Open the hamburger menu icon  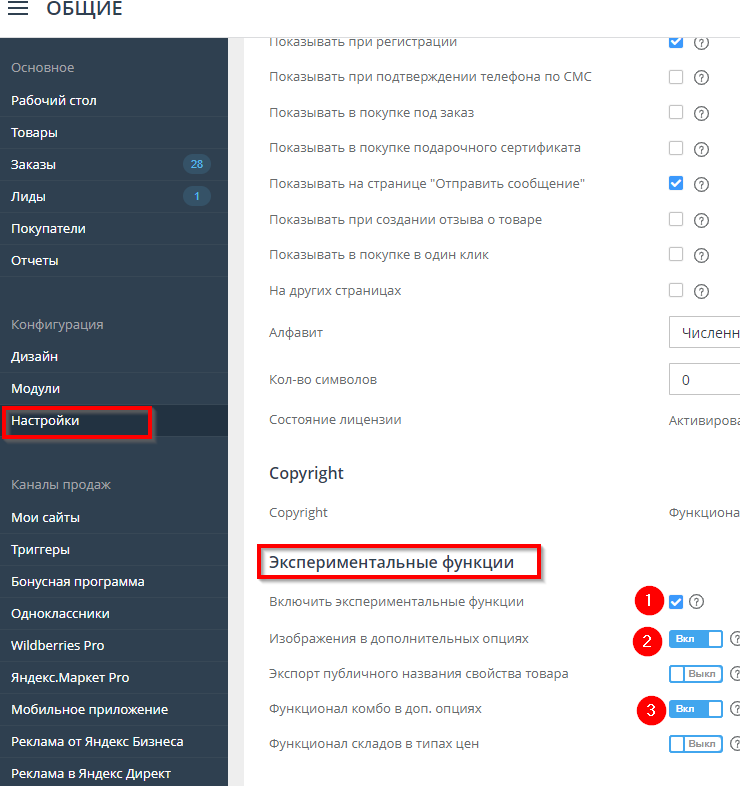[x=18, y=10]
